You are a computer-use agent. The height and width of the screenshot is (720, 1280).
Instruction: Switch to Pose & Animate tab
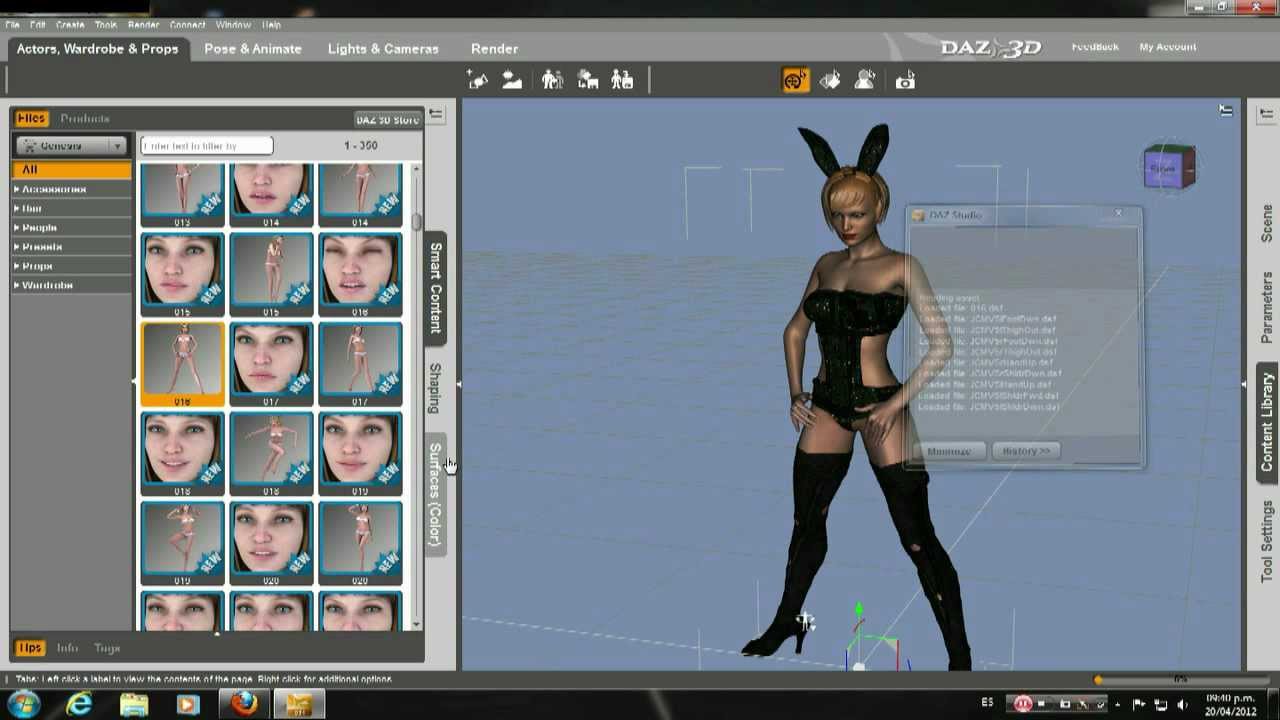(253, 48)
